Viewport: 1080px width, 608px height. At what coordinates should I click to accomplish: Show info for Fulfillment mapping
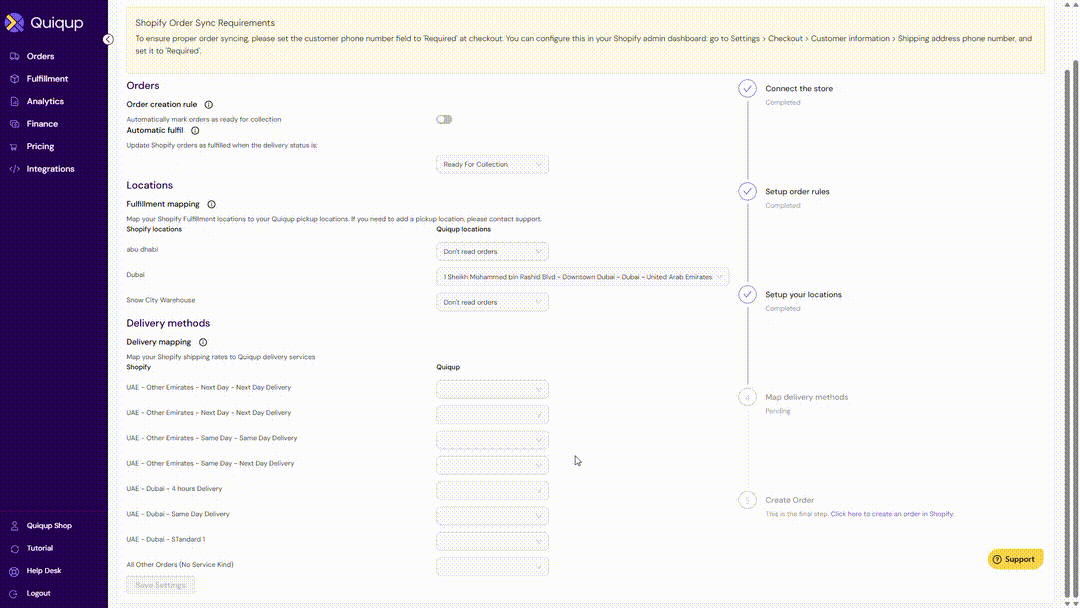click(211, 205)
